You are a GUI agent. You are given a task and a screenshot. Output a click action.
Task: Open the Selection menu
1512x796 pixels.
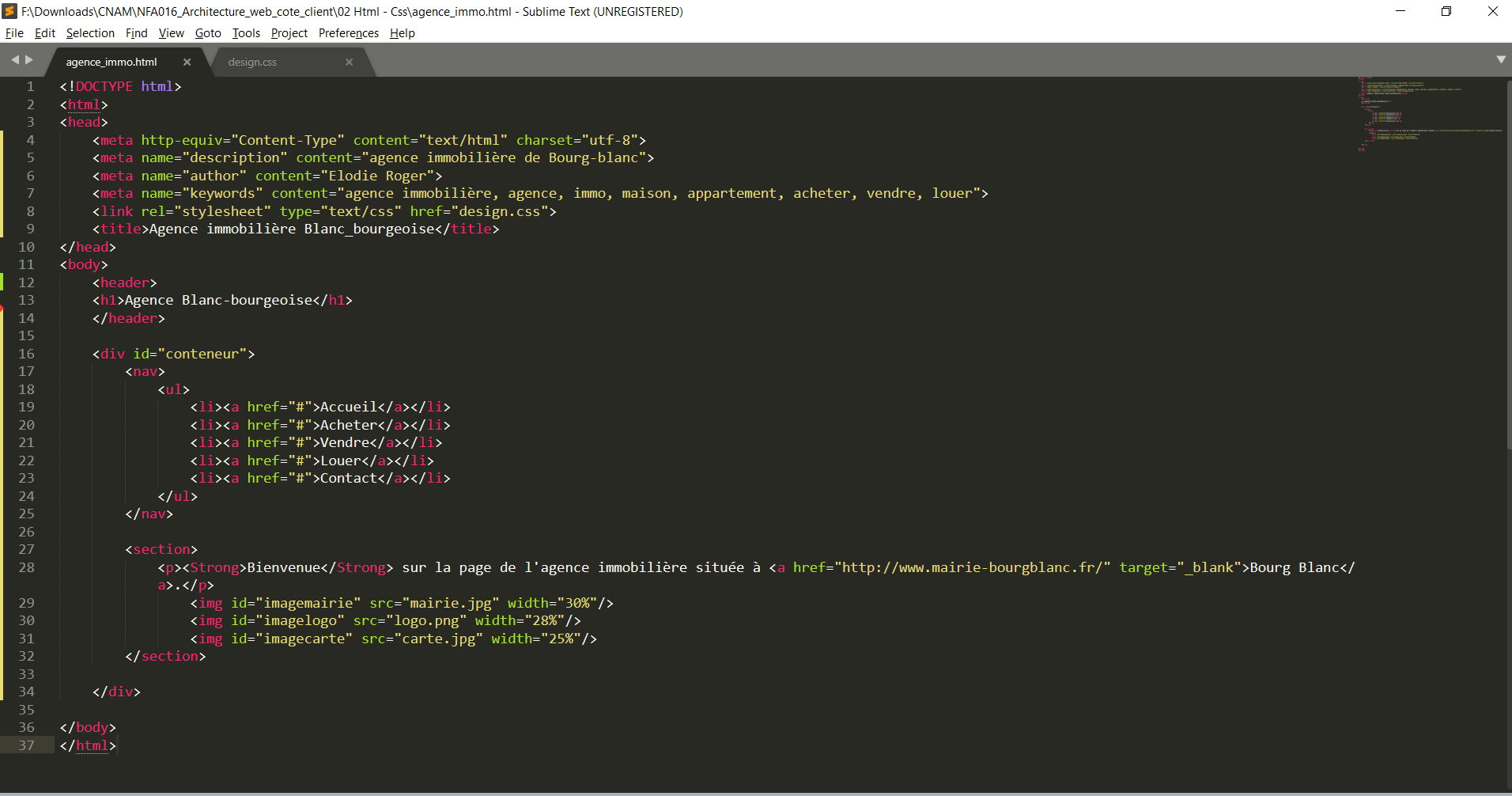90,33
